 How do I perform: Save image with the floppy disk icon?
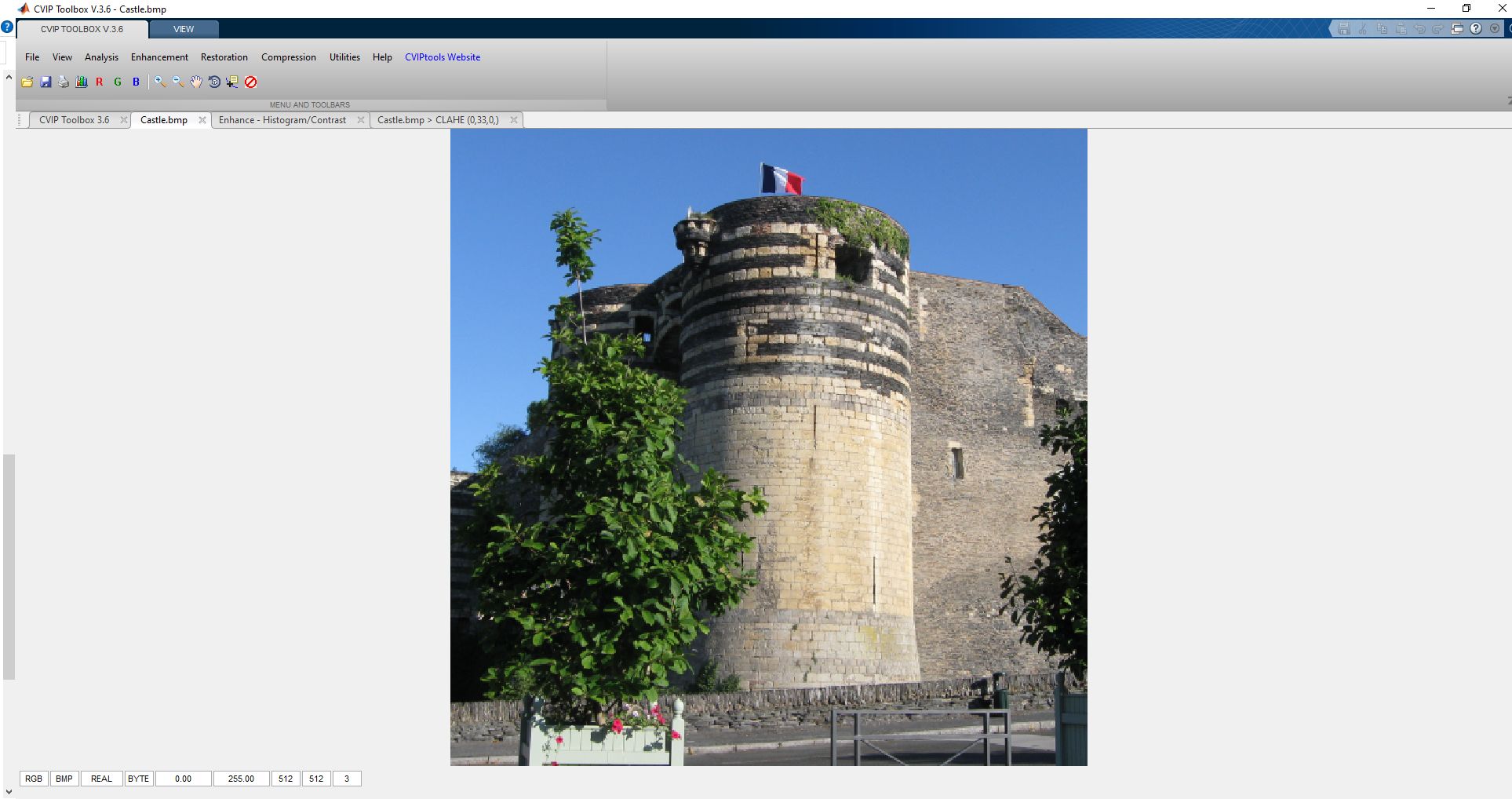(46, 82)
